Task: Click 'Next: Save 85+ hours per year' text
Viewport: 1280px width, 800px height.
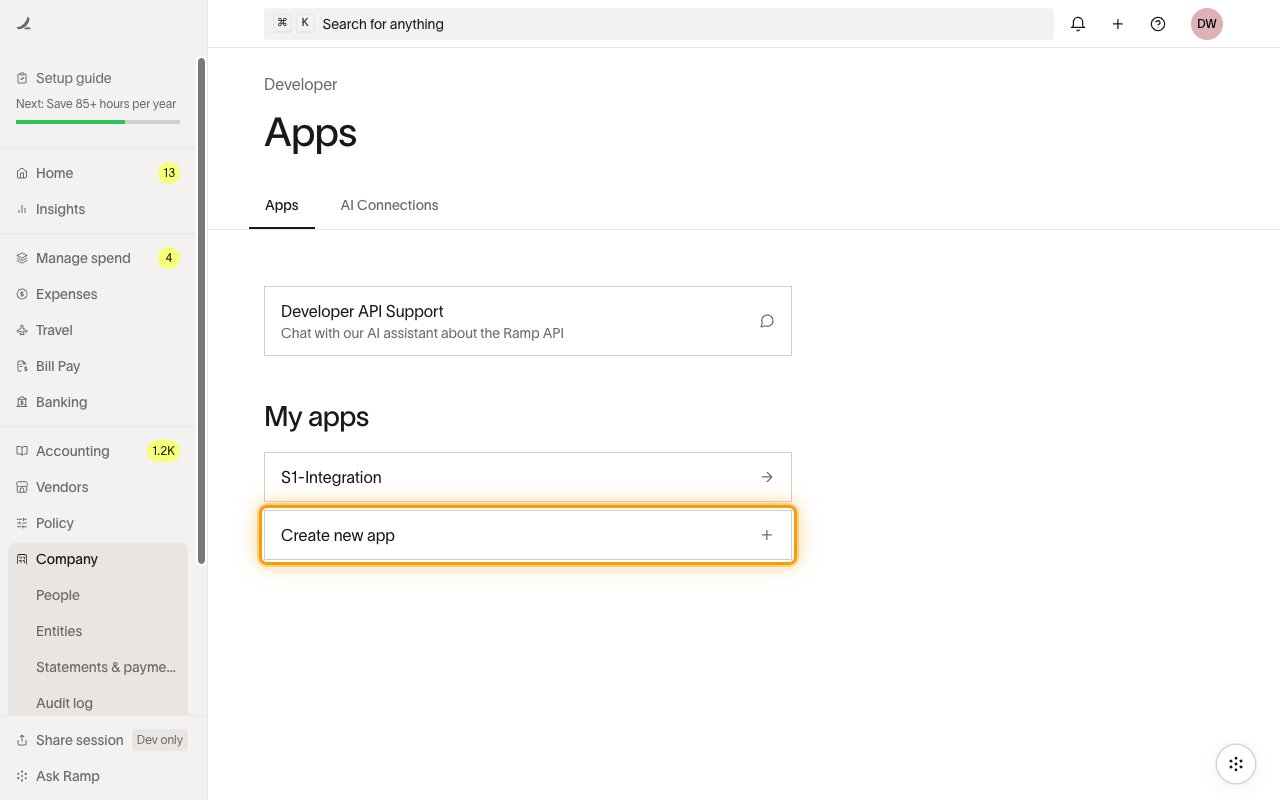Action: click(96, 104)
